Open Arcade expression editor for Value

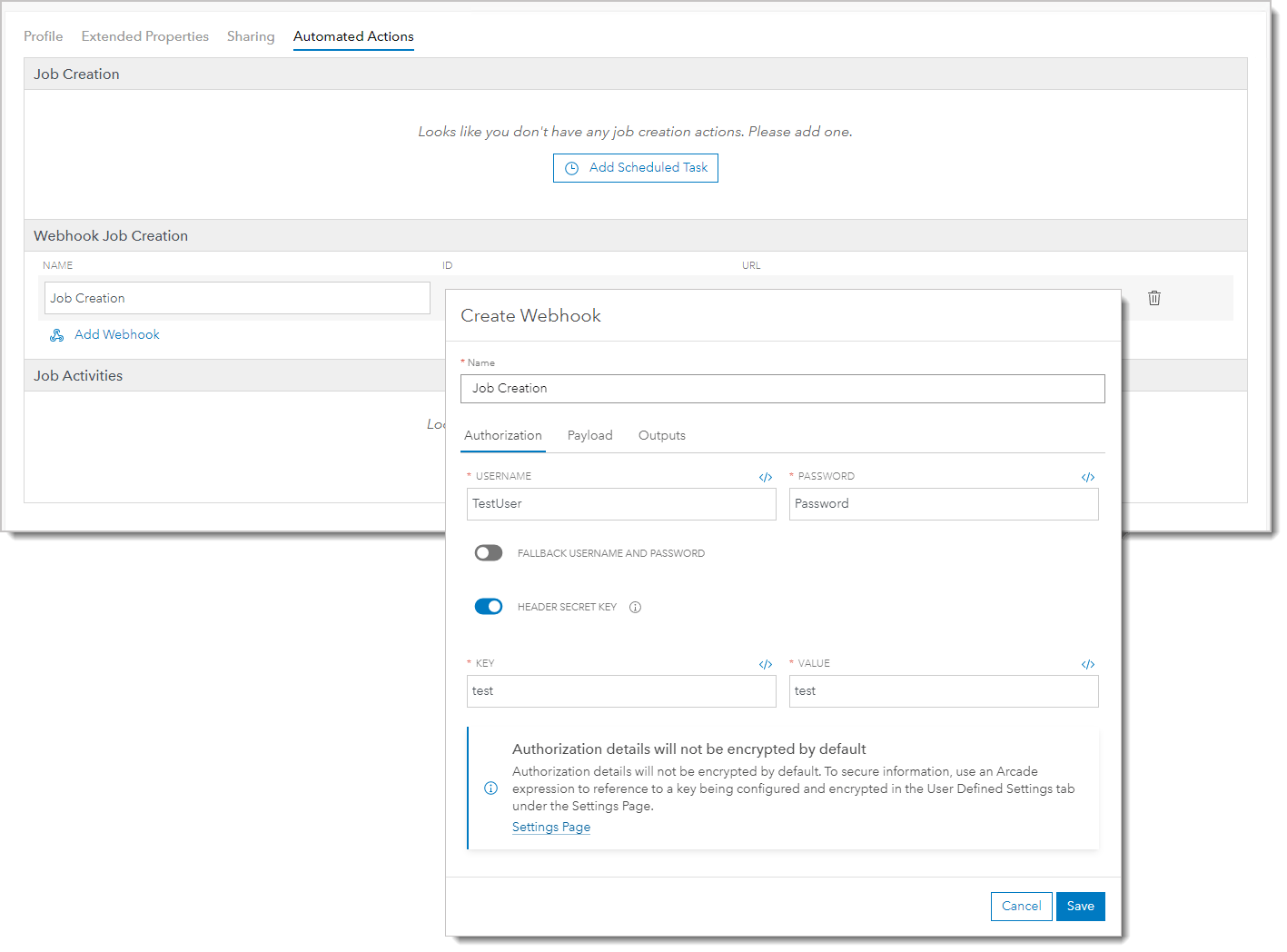(1088, 664)
